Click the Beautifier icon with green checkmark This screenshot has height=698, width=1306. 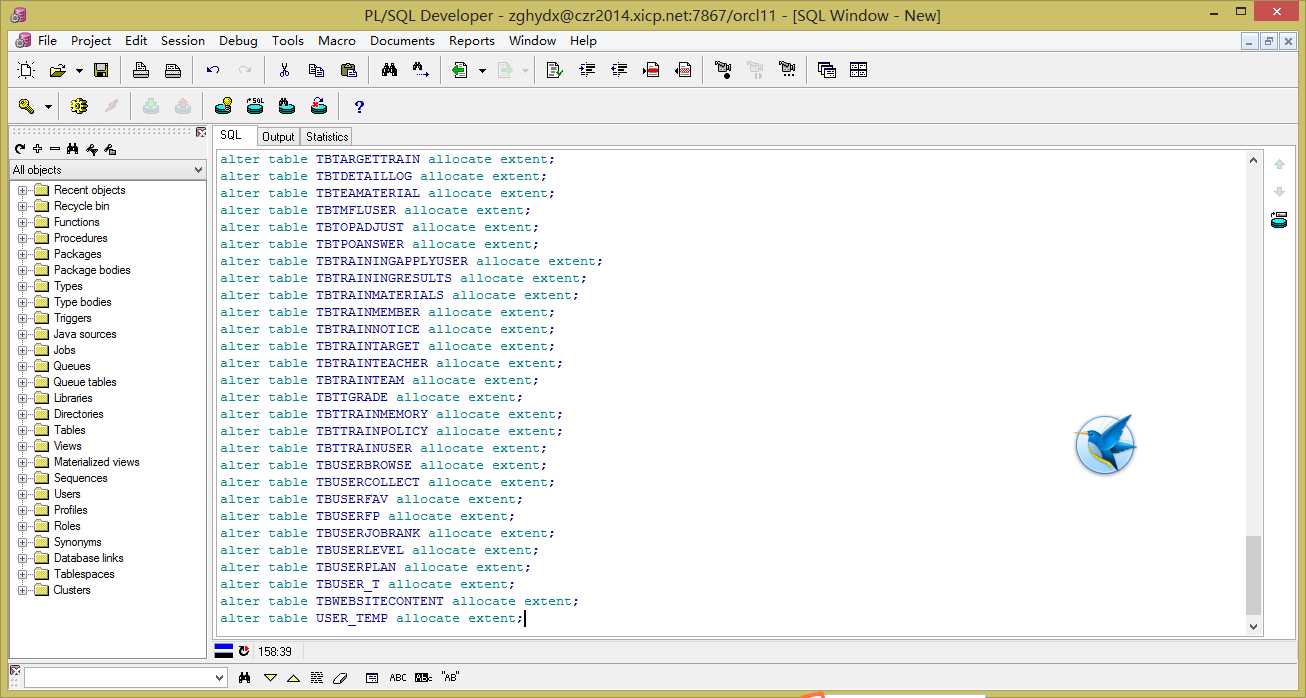pyautogui.click(x=555, y=70)
